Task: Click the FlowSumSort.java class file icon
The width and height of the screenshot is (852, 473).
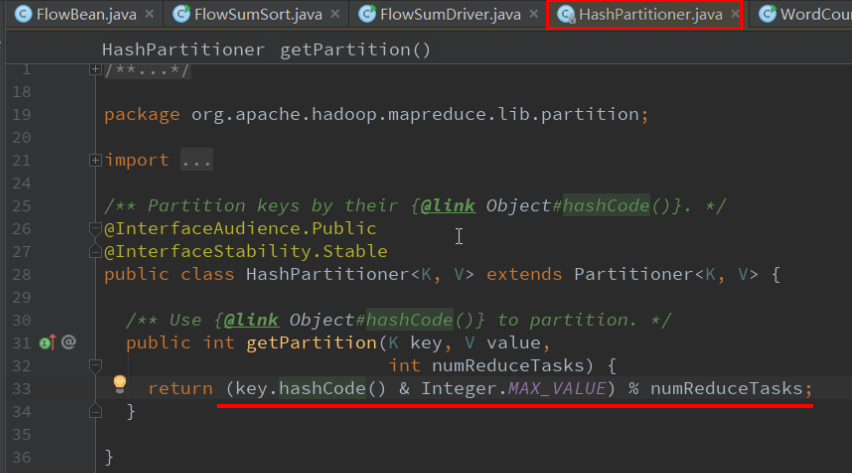Action: pos(181,14)
